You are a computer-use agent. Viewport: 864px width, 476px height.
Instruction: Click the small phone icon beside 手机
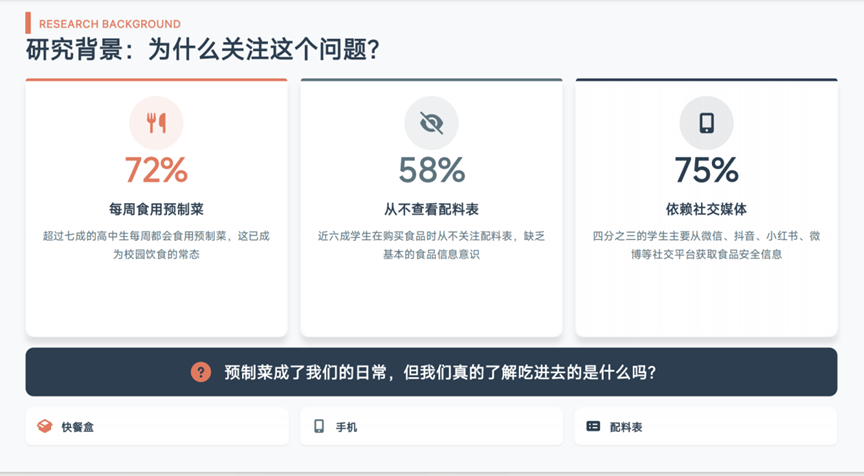(319, 426)
